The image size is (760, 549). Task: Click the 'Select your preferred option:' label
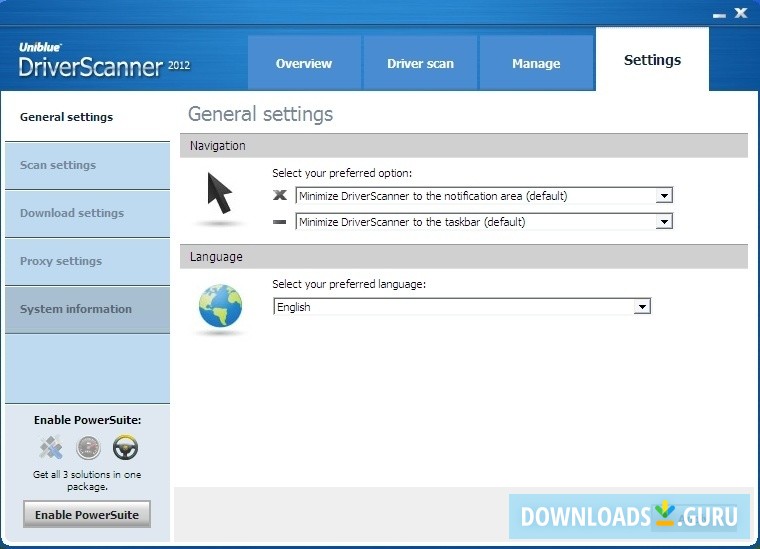coord(342,173)
